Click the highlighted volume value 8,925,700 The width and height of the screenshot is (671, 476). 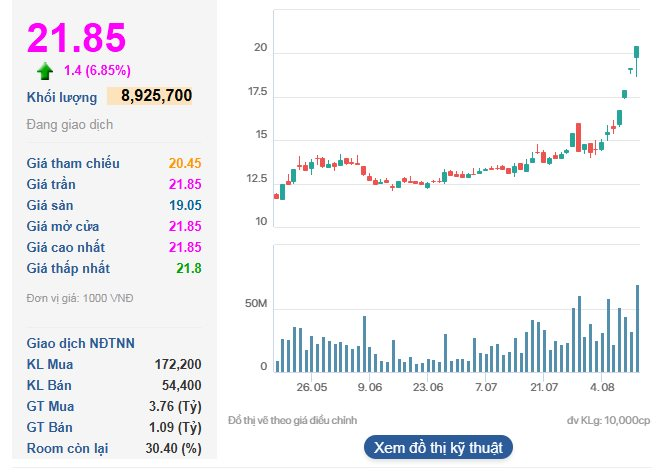pyautogui.click(x=156, y=96)
